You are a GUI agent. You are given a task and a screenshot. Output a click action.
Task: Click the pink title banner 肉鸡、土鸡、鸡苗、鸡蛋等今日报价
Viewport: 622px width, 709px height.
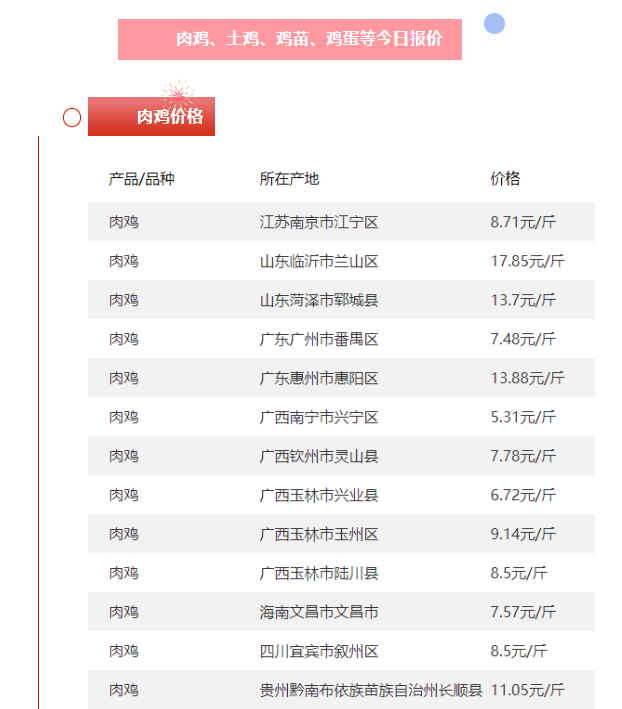[x=290, y=39]
